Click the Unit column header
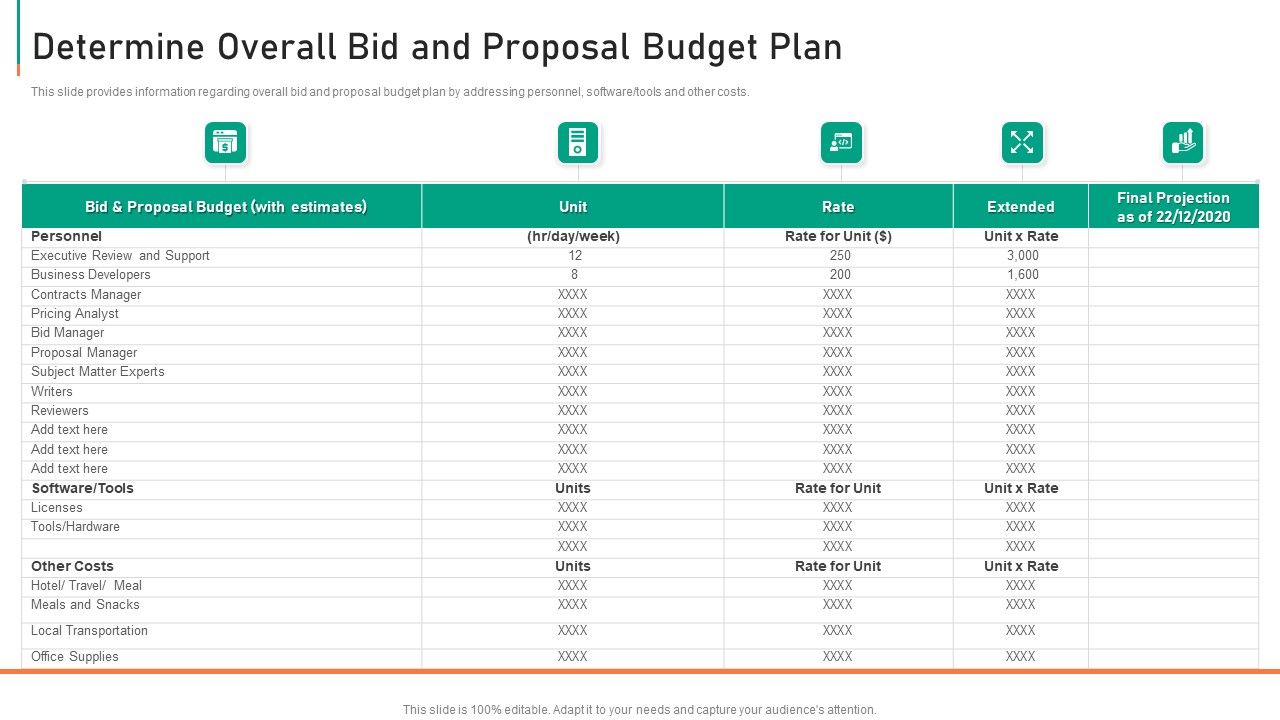 [x=573, y=207]
